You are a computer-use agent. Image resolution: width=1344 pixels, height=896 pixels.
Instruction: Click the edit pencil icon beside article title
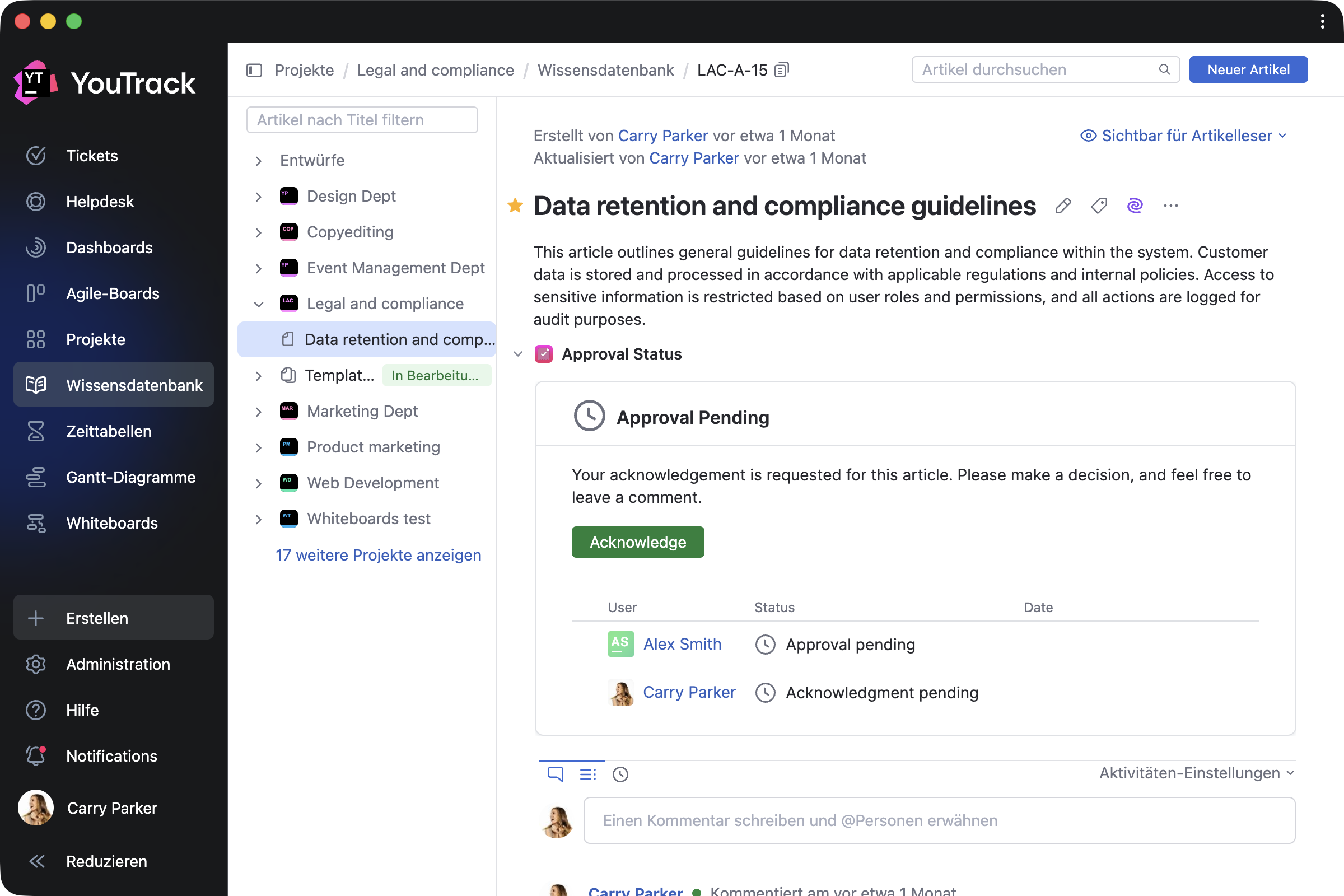(x=1062, y=206)
